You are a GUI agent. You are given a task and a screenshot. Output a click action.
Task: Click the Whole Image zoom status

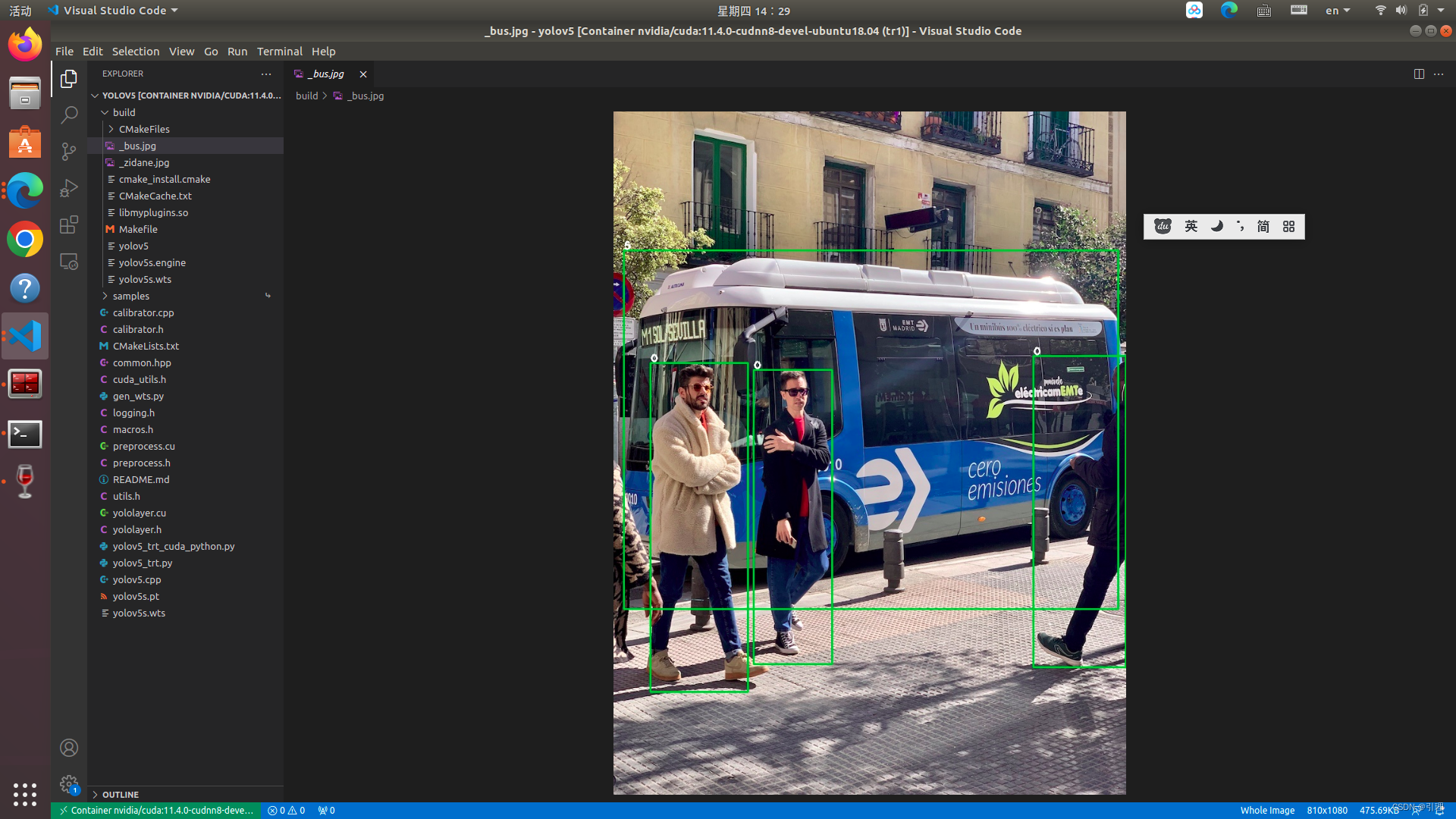1267,810
